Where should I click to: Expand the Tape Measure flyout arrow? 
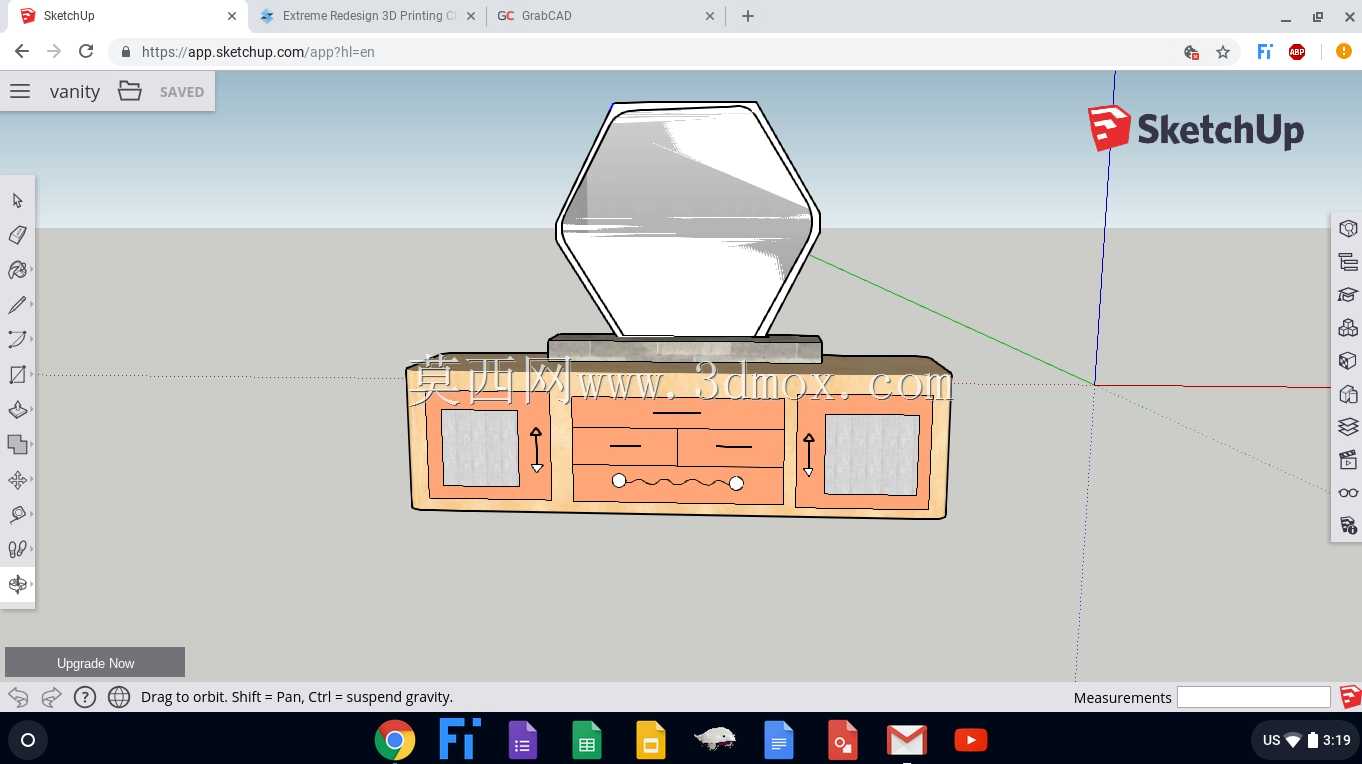click(x=32, y=514)
